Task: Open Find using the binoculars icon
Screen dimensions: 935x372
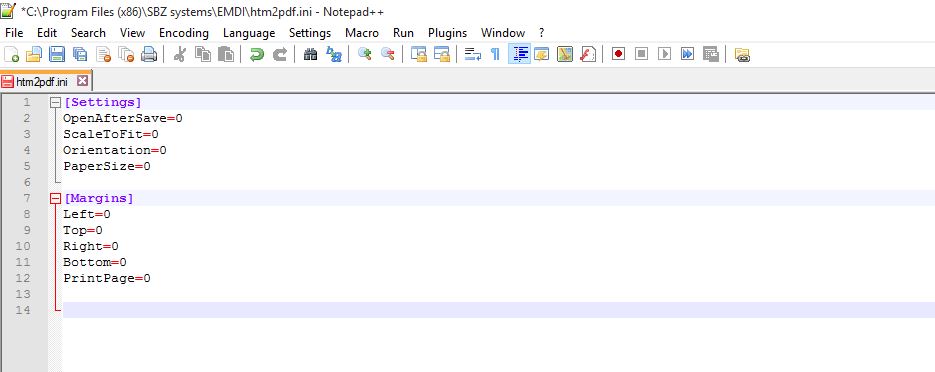Action: pyautogui.click(x=310, y=55)
